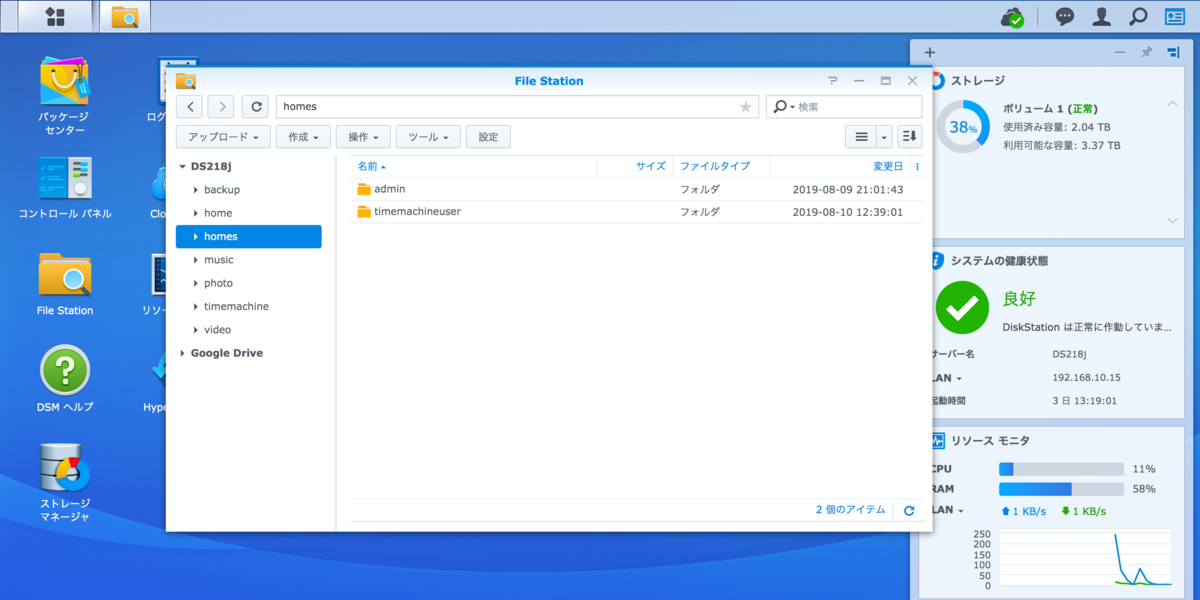1200x600 pixels.
Task: Open Control Panel desktop icon
Action: pyautogui.click(x=65, y=187)
